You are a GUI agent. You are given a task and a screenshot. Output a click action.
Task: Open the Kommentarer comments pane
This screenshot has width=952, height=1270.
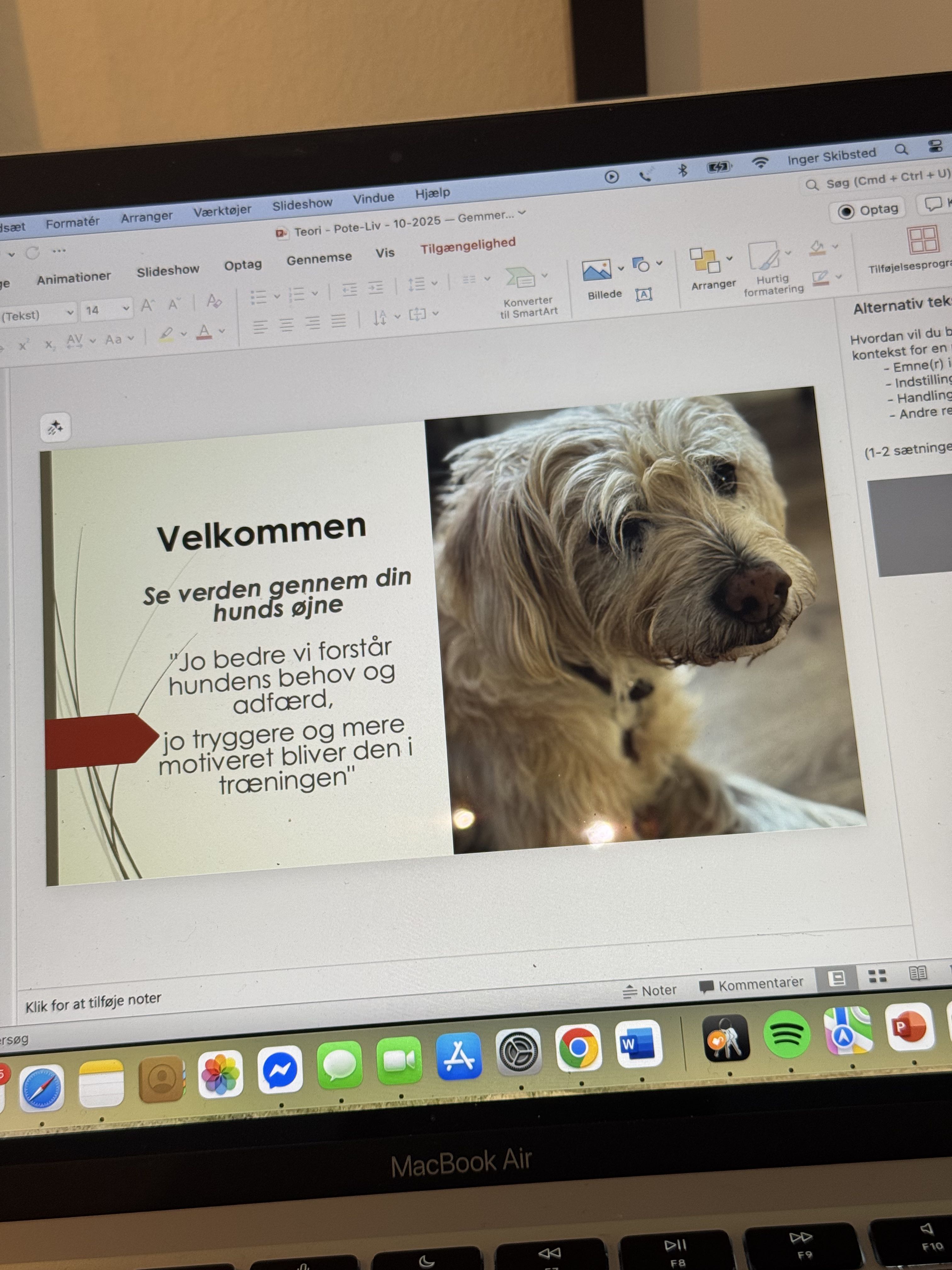coord(751,985)
